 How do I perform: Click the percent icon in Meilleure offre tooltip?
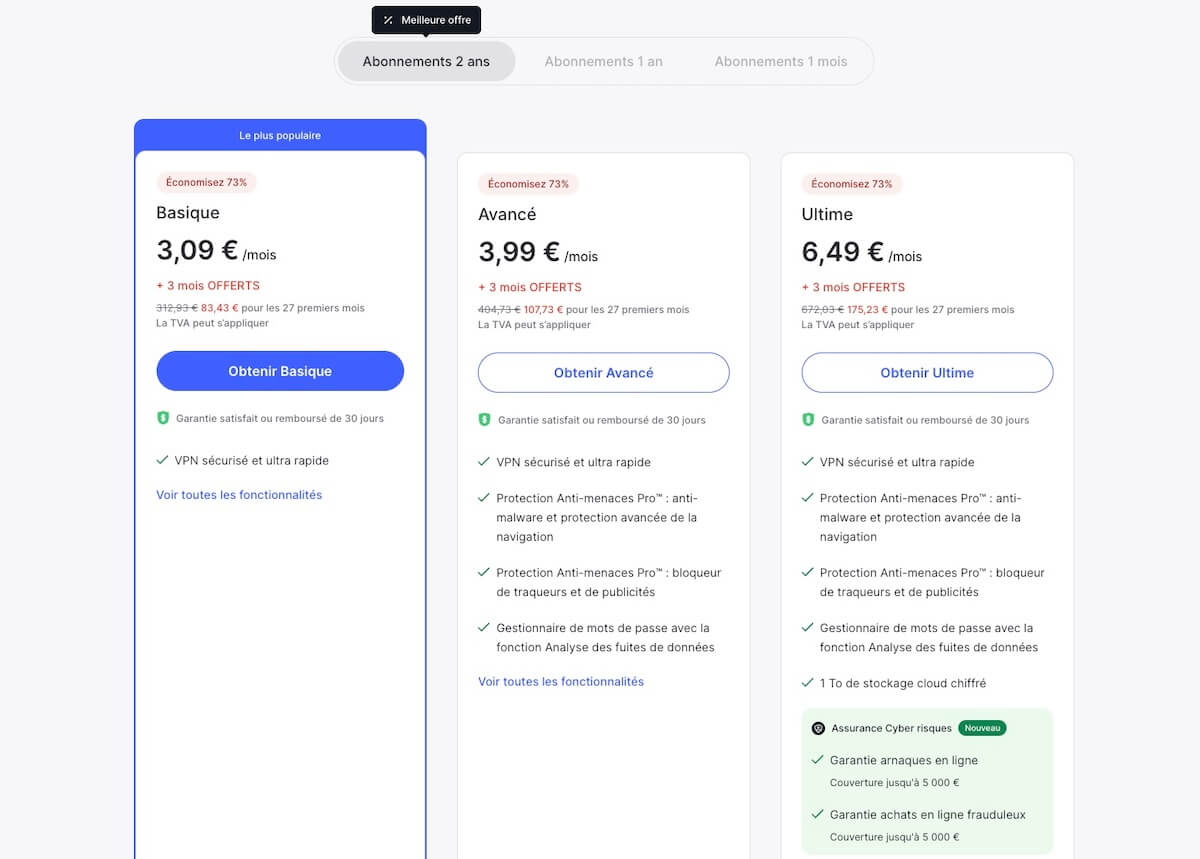pos(388,20)
